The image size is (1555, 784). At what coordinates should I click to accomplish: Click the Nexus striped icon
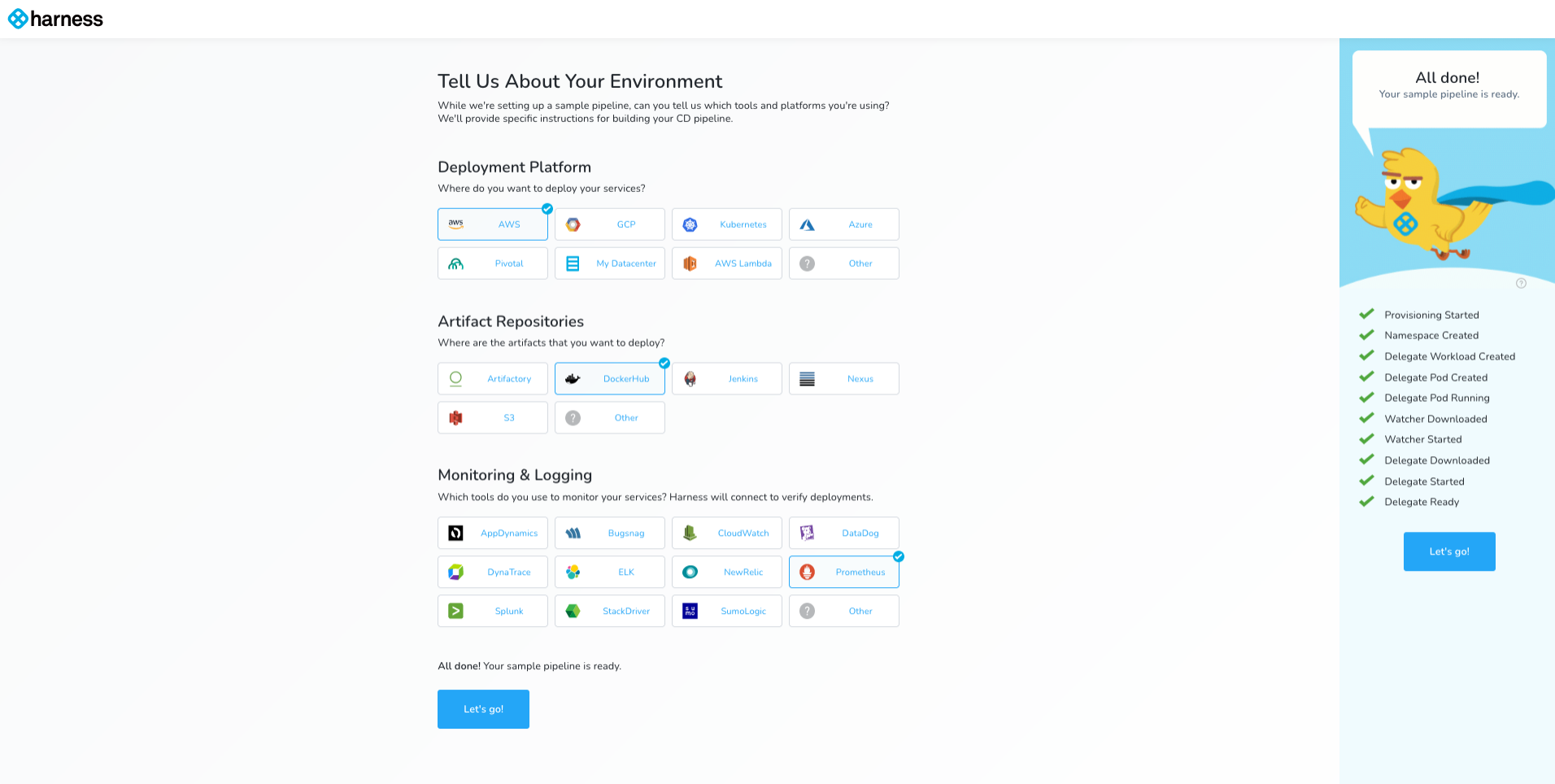(808, 379)
